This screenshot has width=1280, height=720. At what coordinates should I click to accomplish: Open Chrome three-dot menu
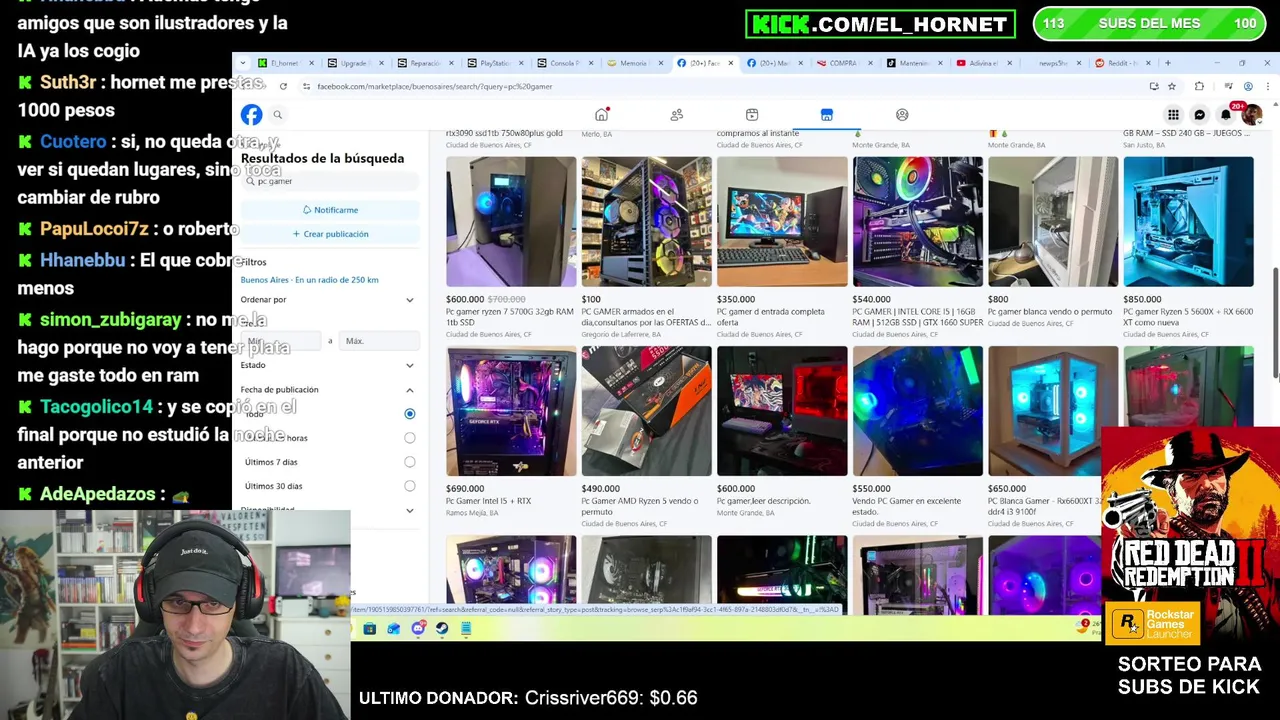pyautogui.click(x=1267, y=87)
